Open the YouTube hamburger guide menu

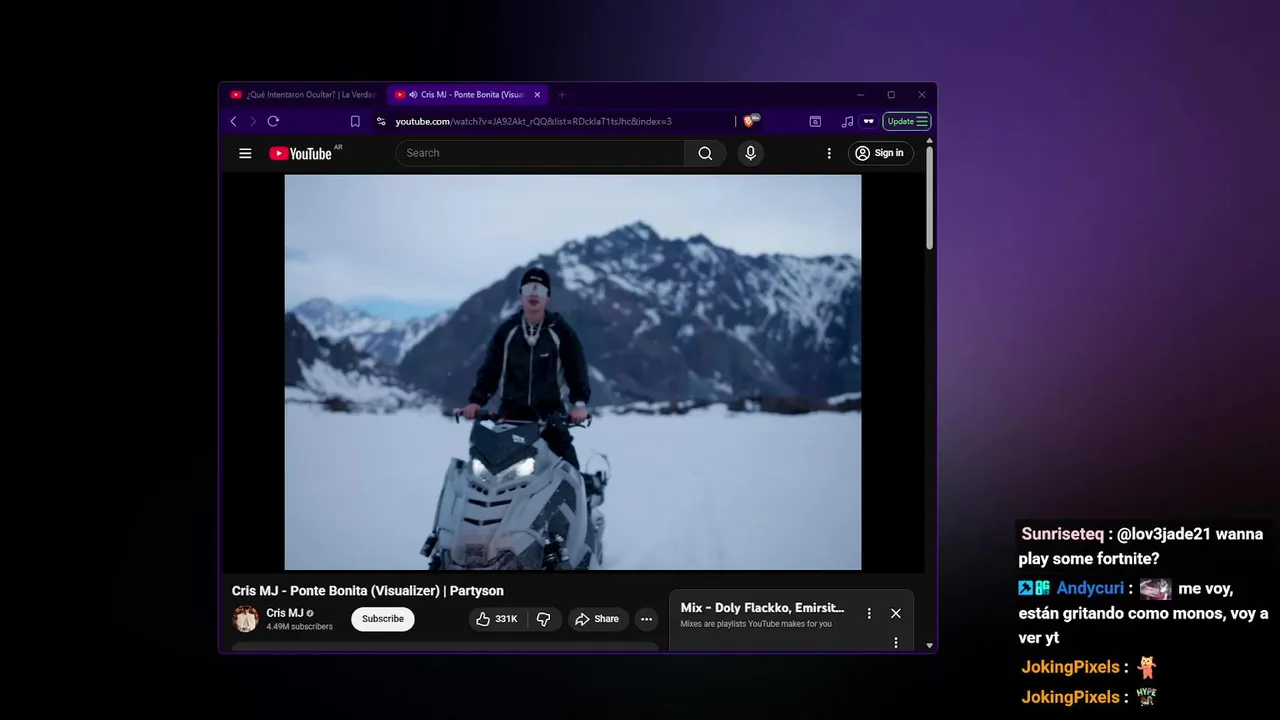pyautogui.click(x=245, y=153)
